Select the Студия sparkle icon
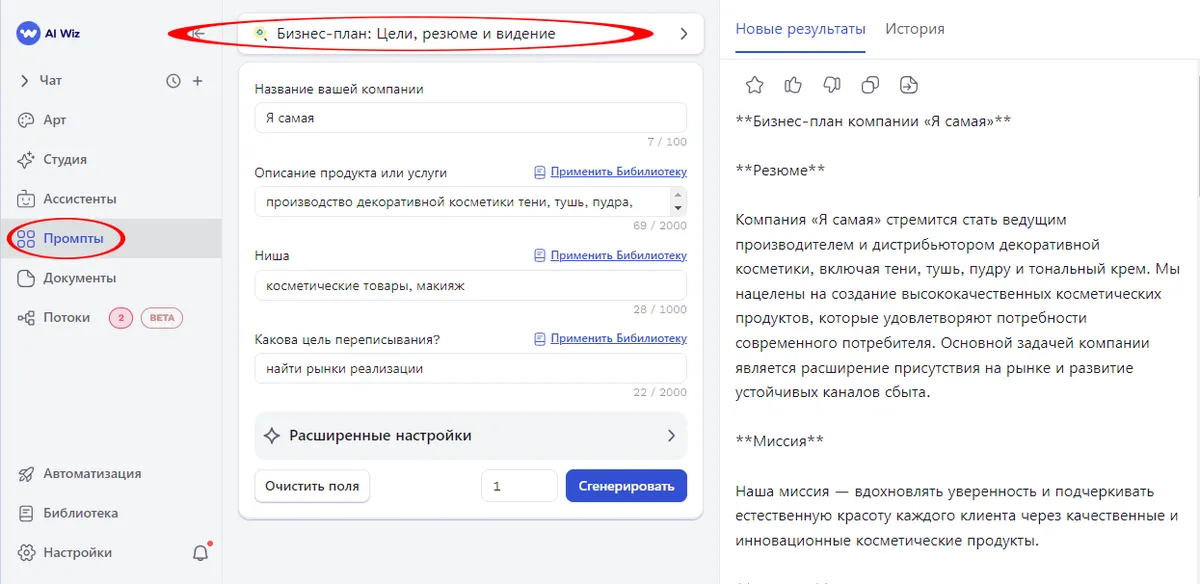 28,159
